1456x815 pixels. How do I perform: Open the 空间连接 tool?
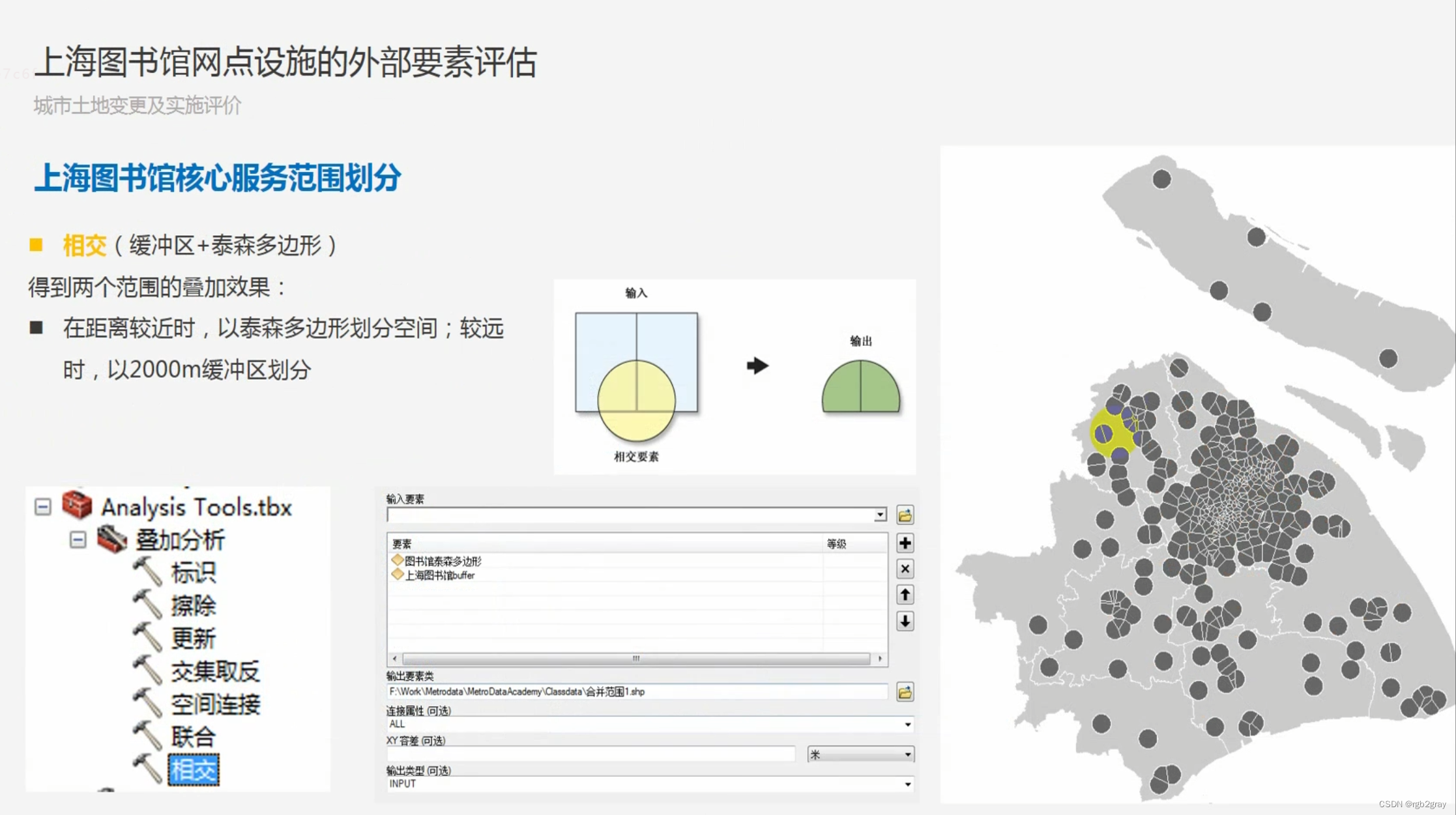coord(215,704)
